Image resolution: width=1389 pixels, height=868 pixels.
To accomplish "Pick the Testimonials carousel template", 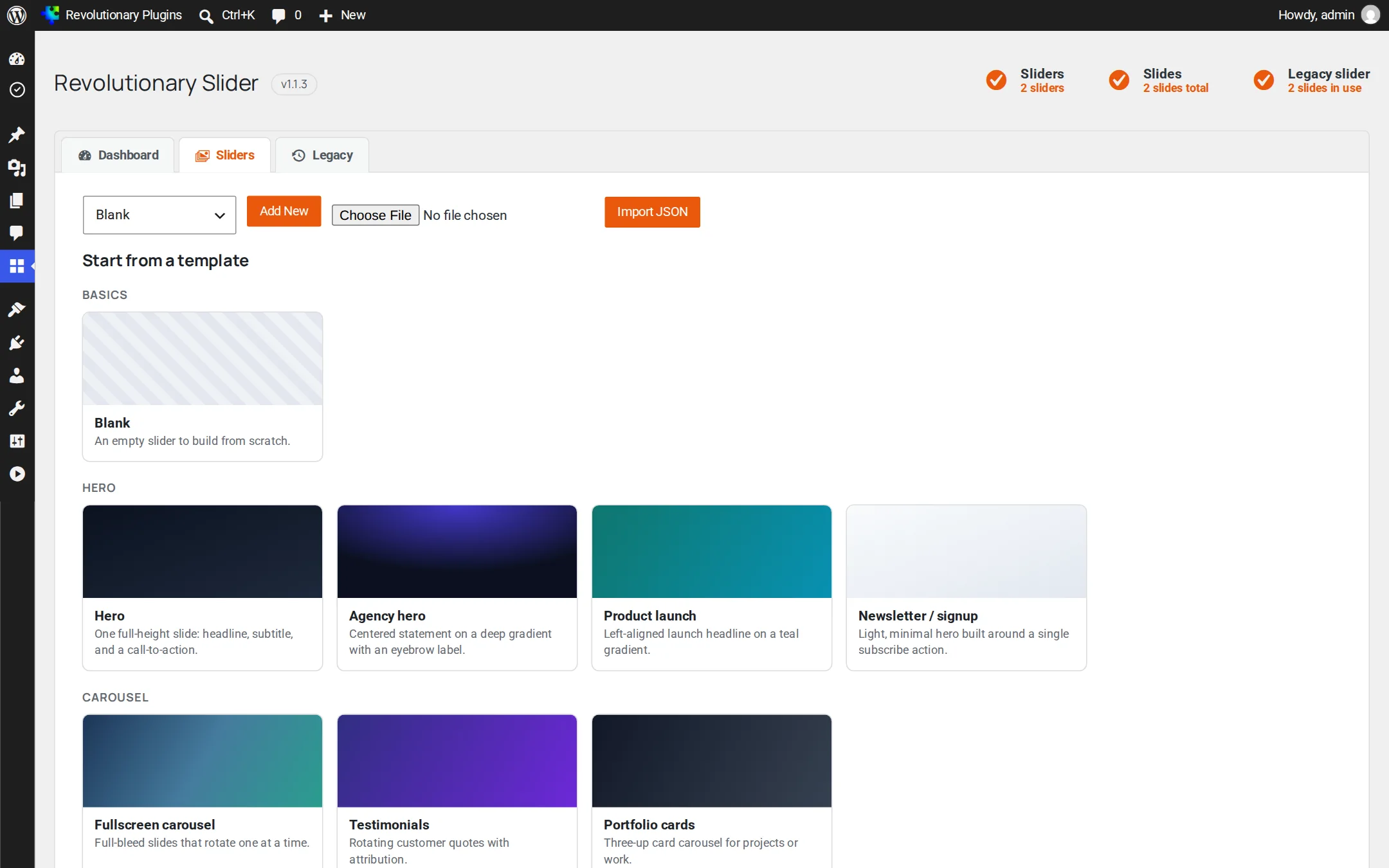I will 457,791.
